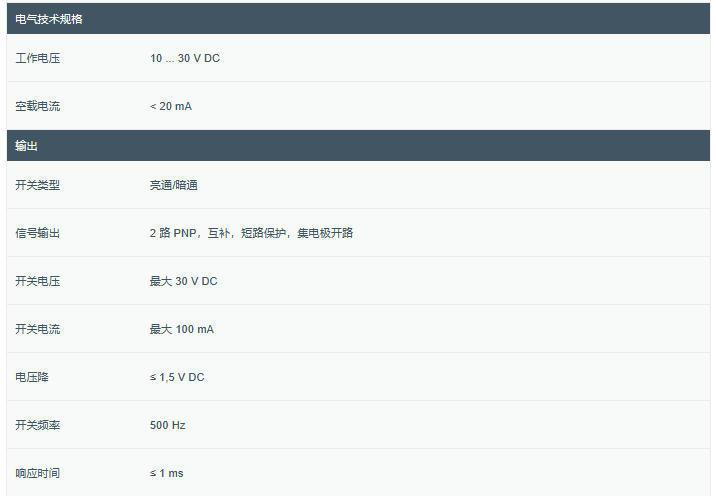Viewport: 716px width, 496px height.
Task: Select the 电压降 label
Action: point(32,377)
